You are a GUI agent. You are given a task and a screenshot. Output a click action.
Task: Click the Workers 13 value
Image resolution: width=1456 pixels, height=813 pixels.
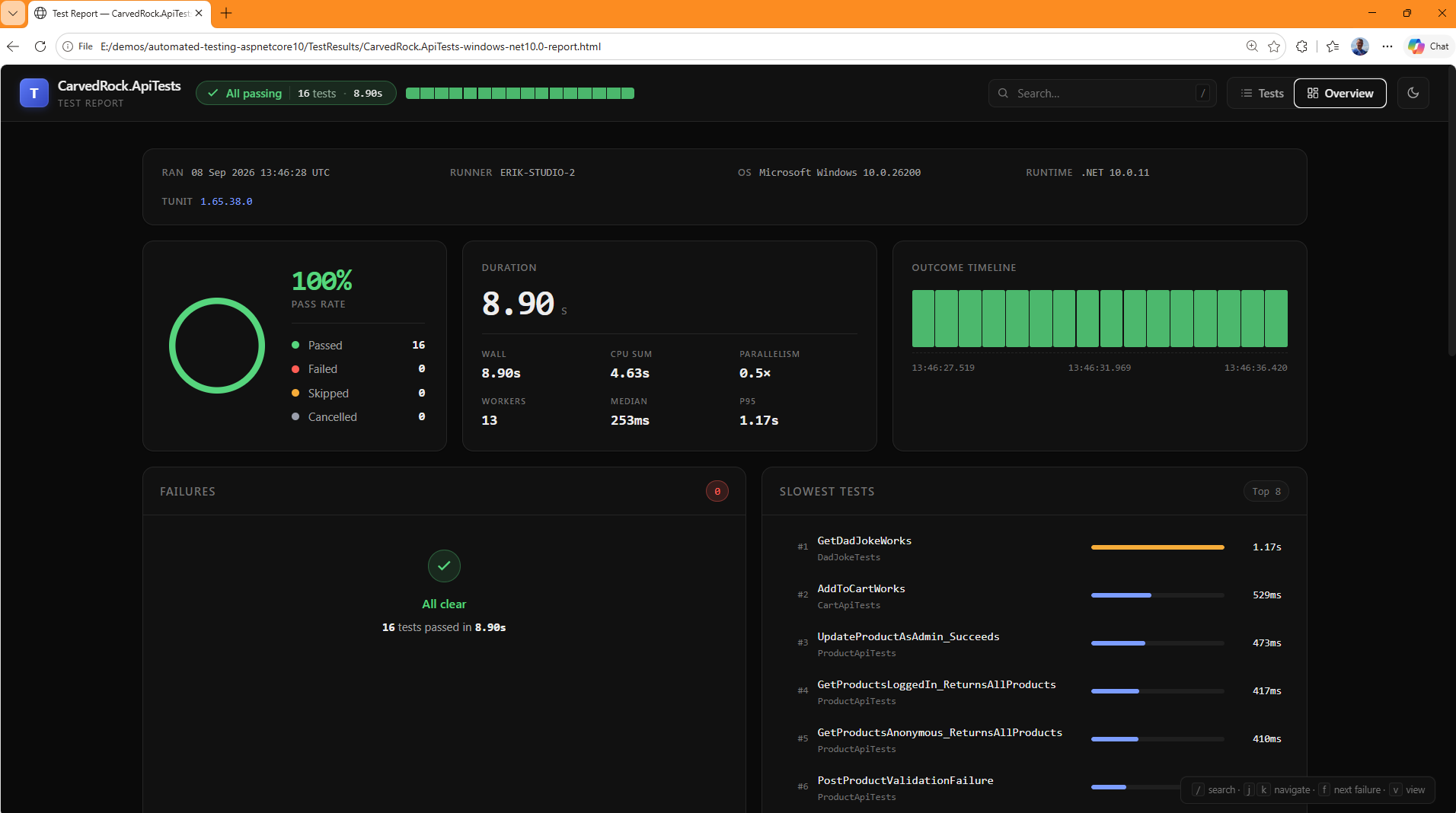click(490, 420)
